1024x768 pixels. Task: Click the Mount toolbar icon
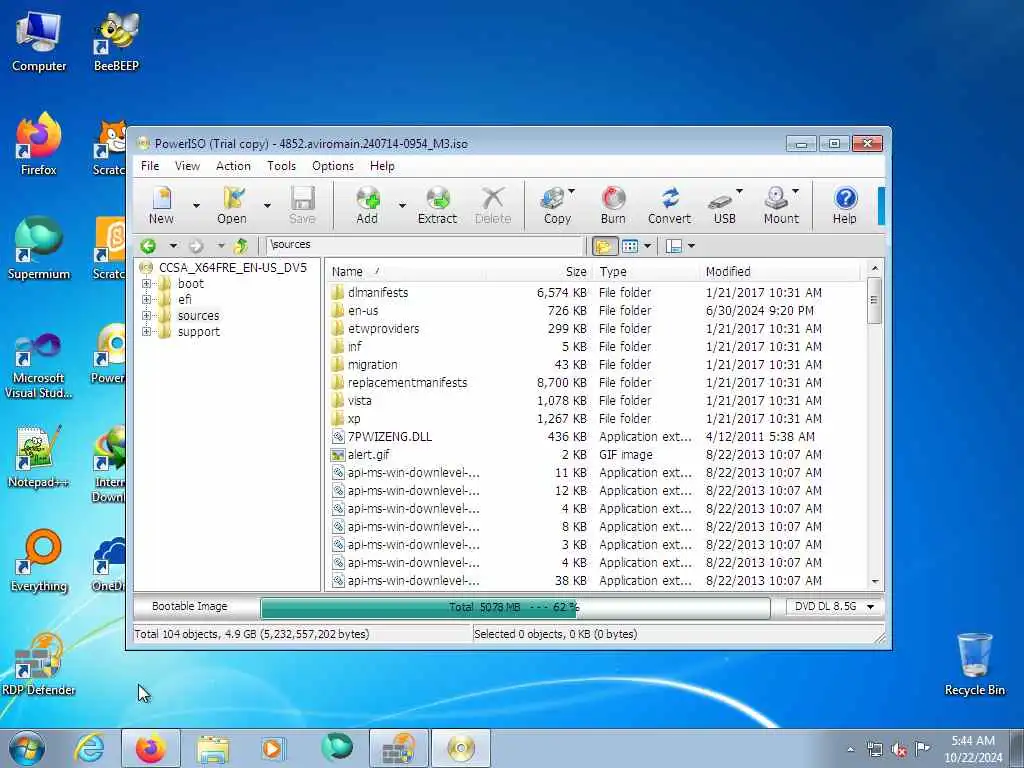pyautogui.click(x=780, y=204)
